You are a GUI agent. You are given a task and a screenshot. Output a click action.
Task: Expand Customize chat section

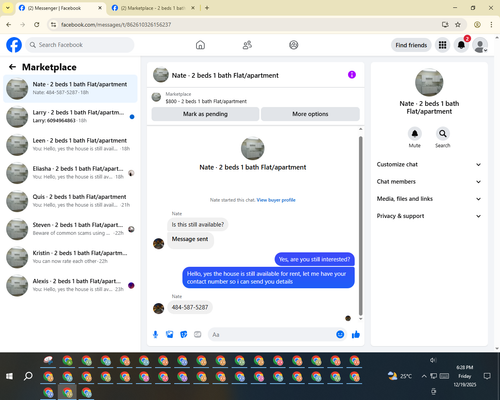coord(429,164)
